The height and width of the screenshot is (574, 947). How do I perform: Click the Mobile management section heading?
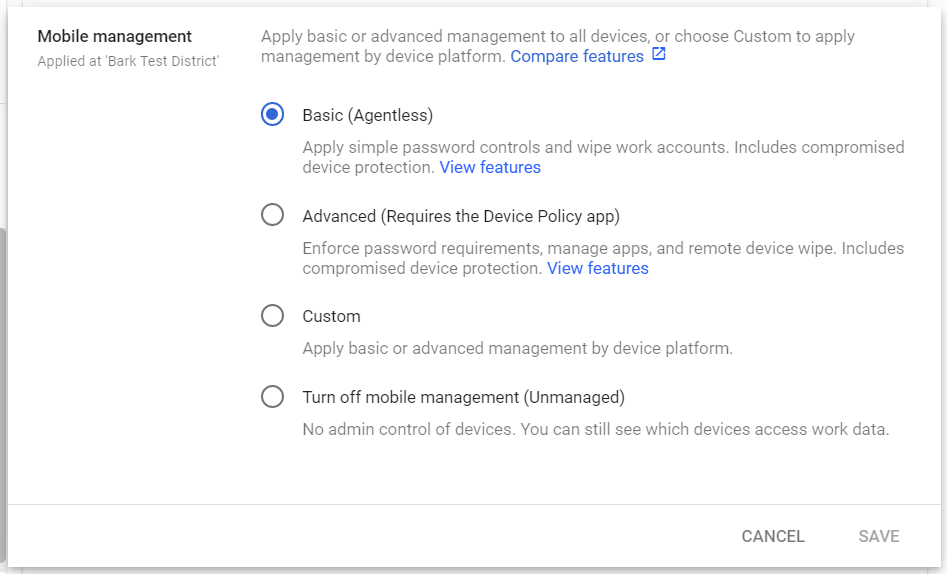pos(115,36)
